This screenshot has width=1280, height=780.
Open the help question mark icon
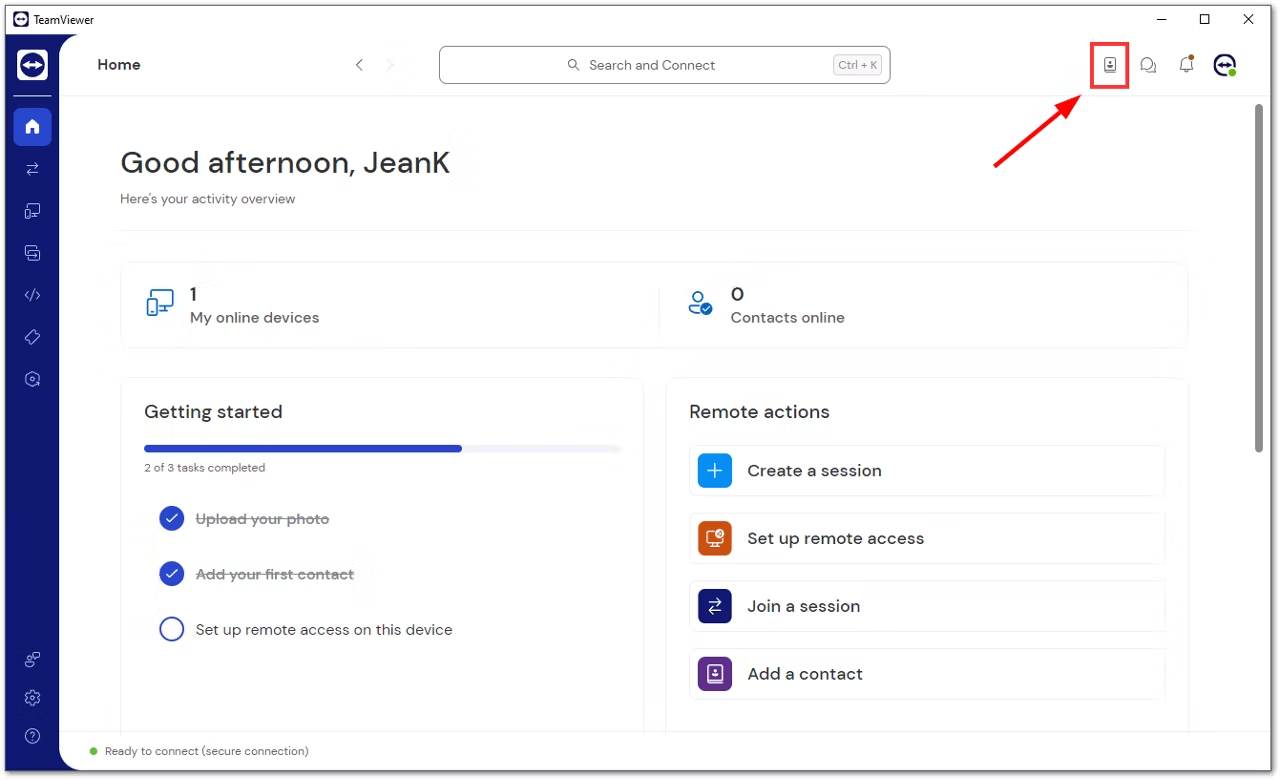click(32, 736)
